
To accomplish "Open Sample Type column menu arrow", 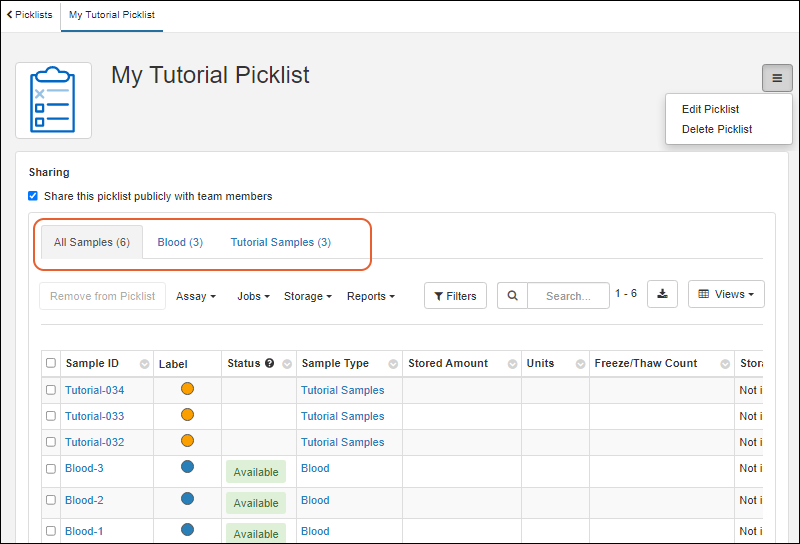I will tap(393, 364).
